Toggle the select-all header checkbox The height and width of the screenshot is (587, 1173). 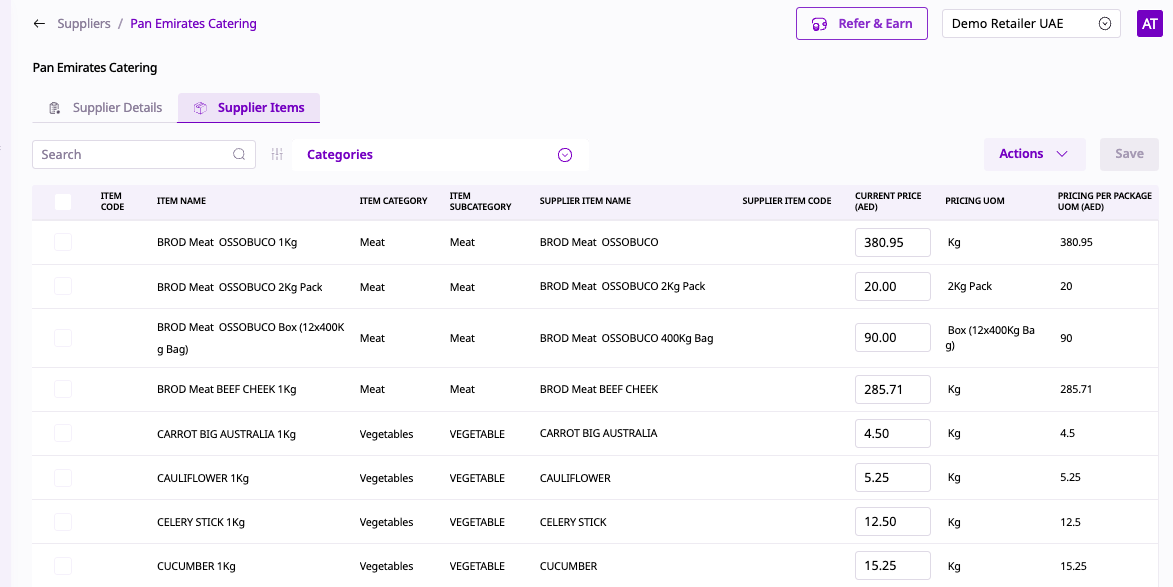[x=63, y=202]
